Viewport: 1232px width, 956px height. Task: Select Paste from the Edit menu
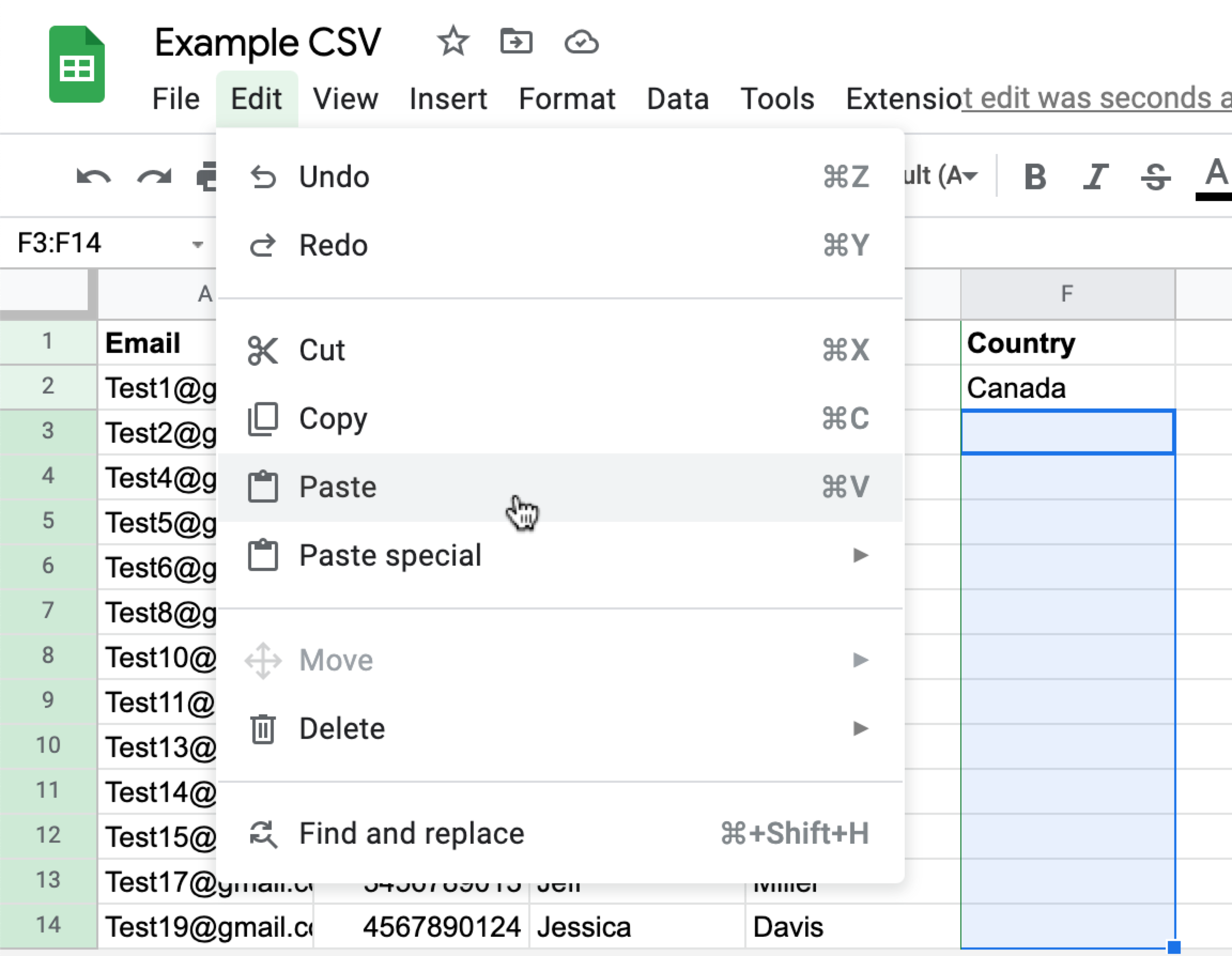(x=338, y=485)
